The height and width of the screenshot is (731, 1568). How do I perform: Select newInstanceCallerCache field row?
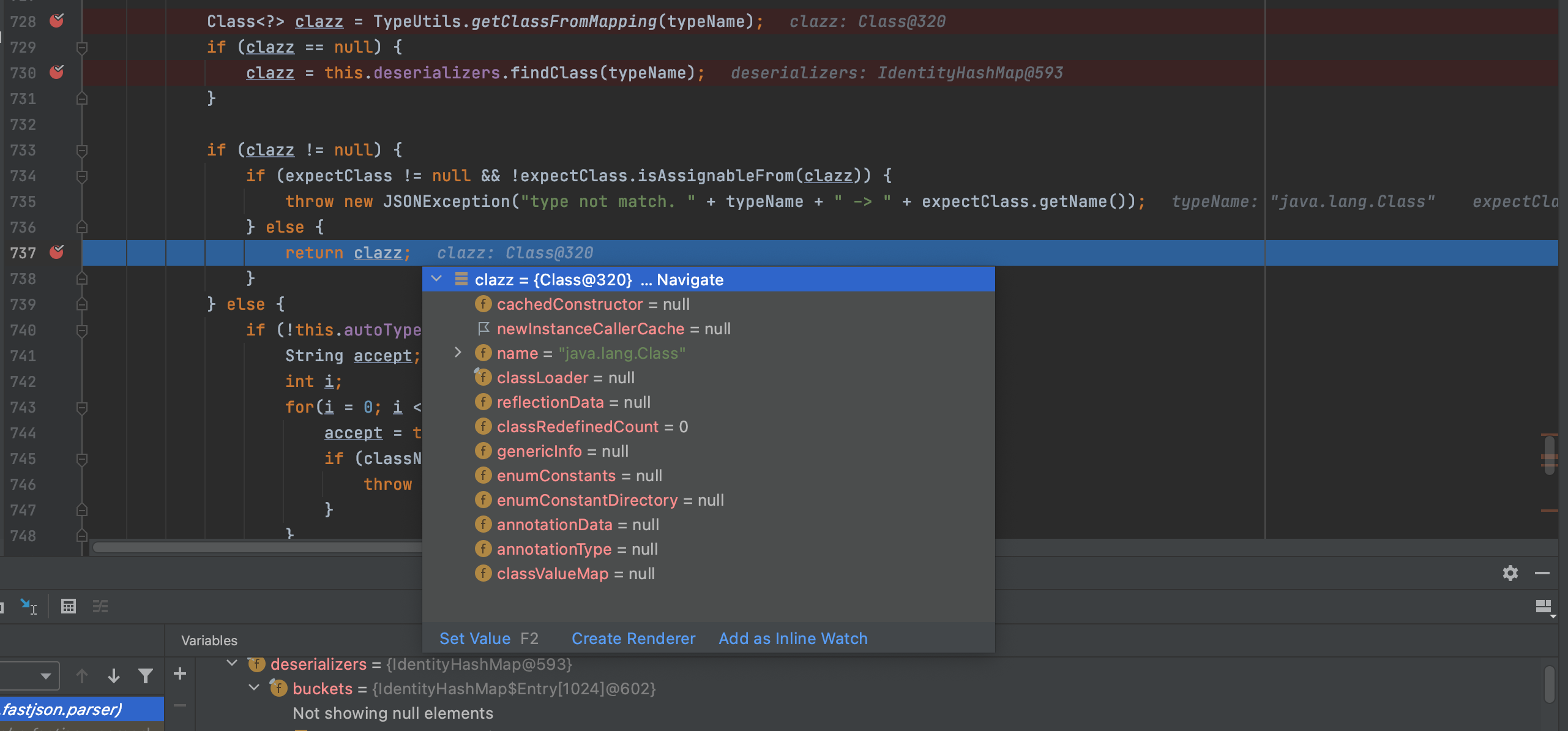[x=709, y=329]
